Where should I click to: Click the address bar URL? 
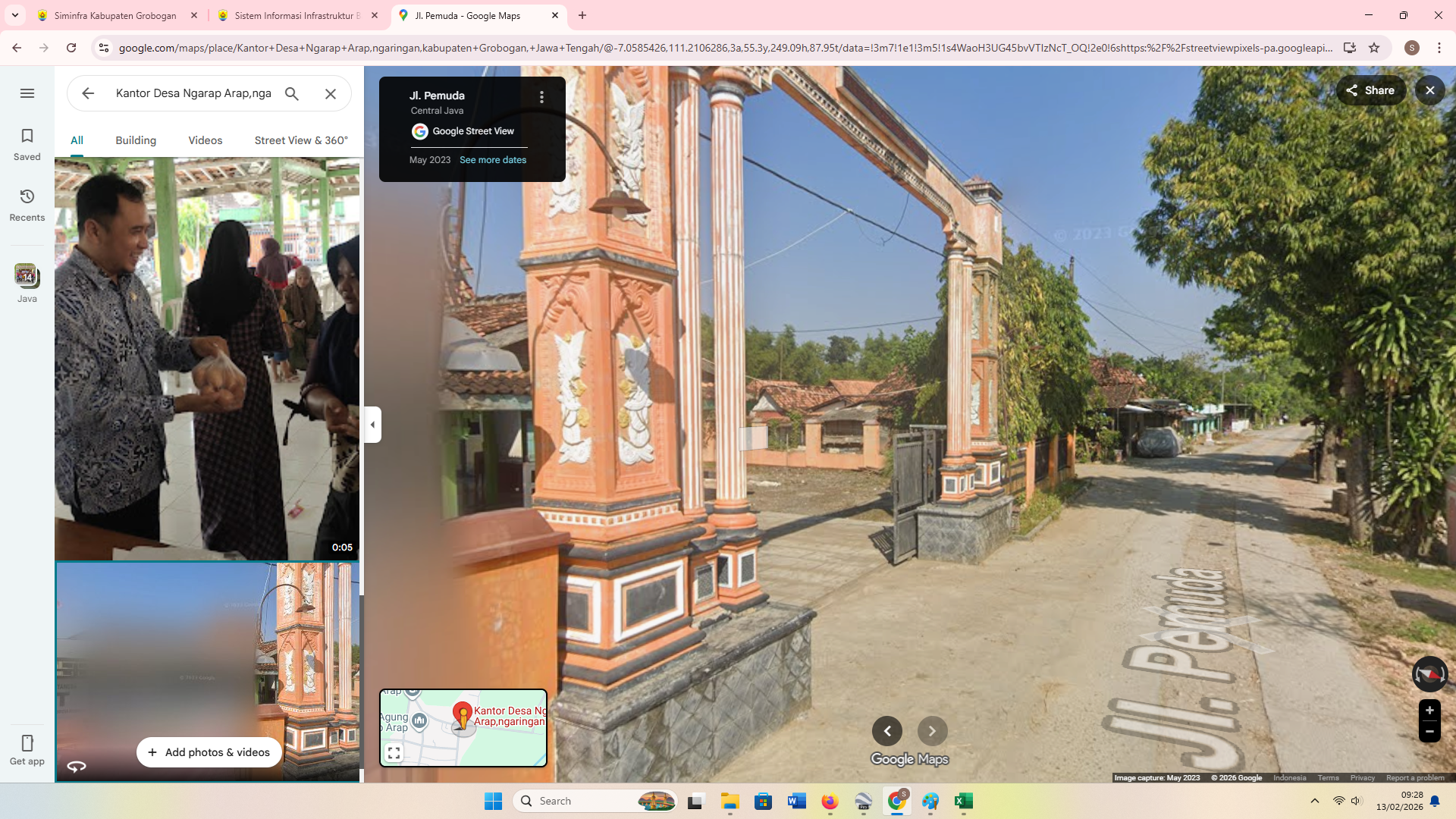click(724, 48)
